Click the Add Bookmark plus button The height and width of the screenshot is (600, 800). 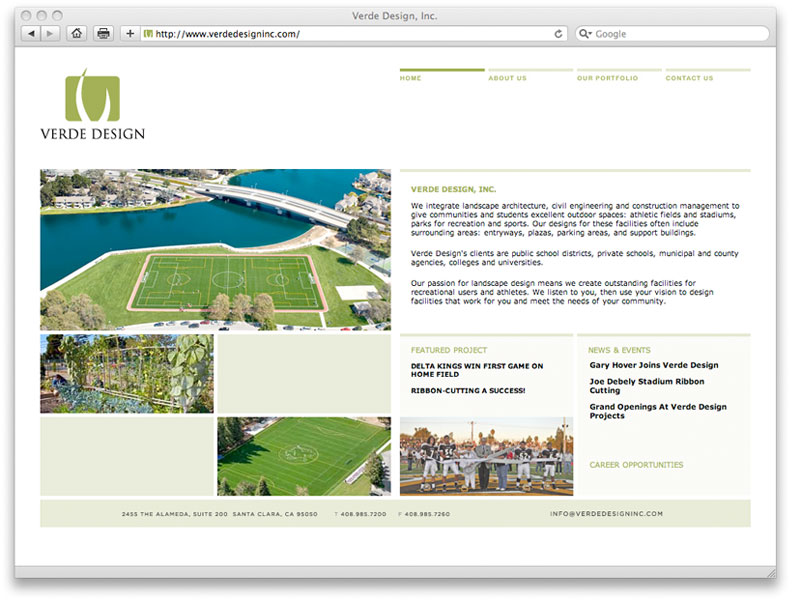click(x=130, y=34)
